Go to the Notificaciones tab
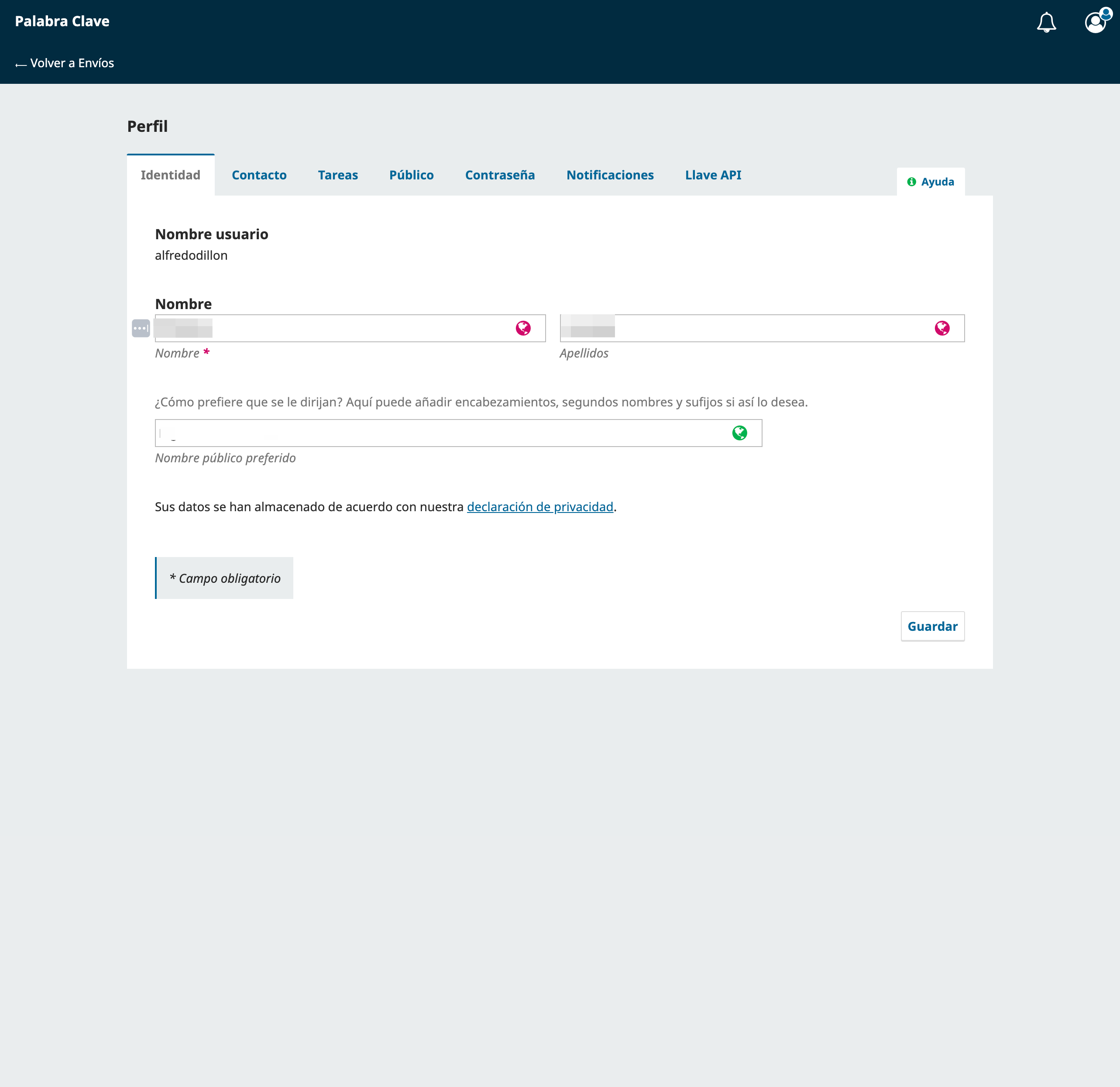The width and height of the screenshot is (1120, 1087). pos(610,175)
